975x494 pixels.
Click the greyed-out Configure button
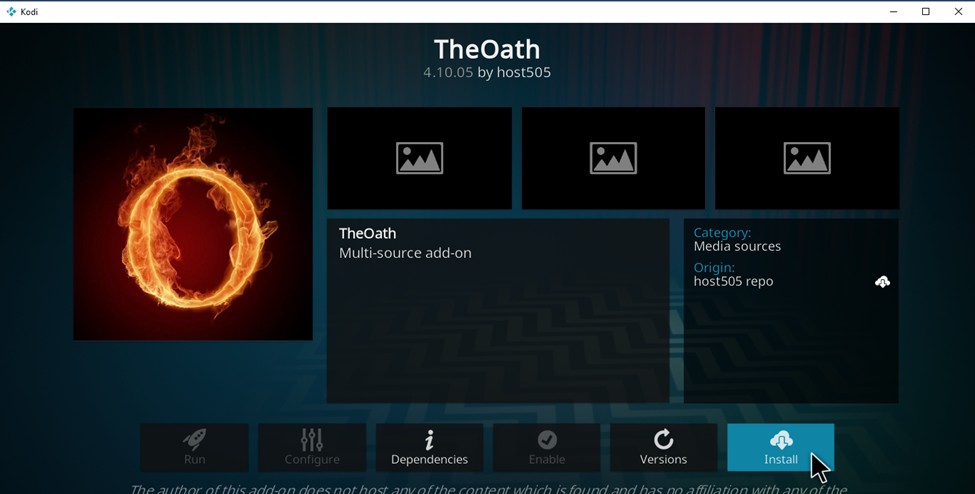pos(312,447)
